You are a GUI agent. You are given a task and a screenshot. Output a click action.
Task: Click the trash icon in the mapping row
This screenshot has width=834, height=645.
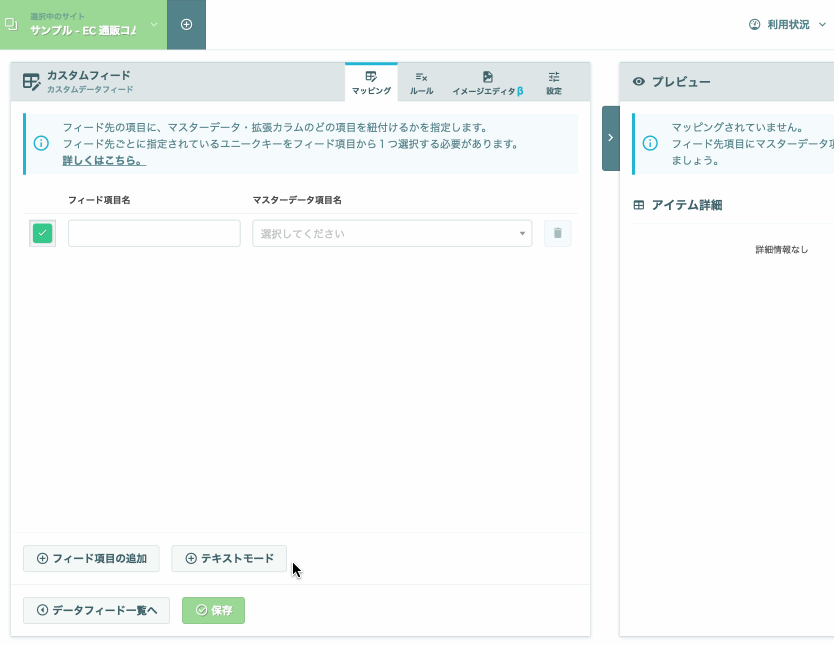pyautogui.click(x=558, y=233)
